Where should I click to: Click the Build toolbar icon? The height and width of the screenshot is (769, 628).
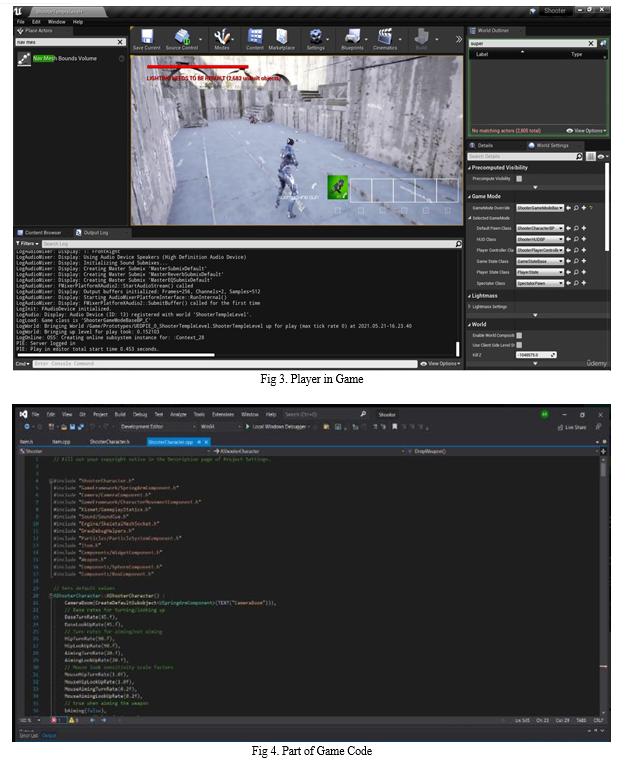421,40
